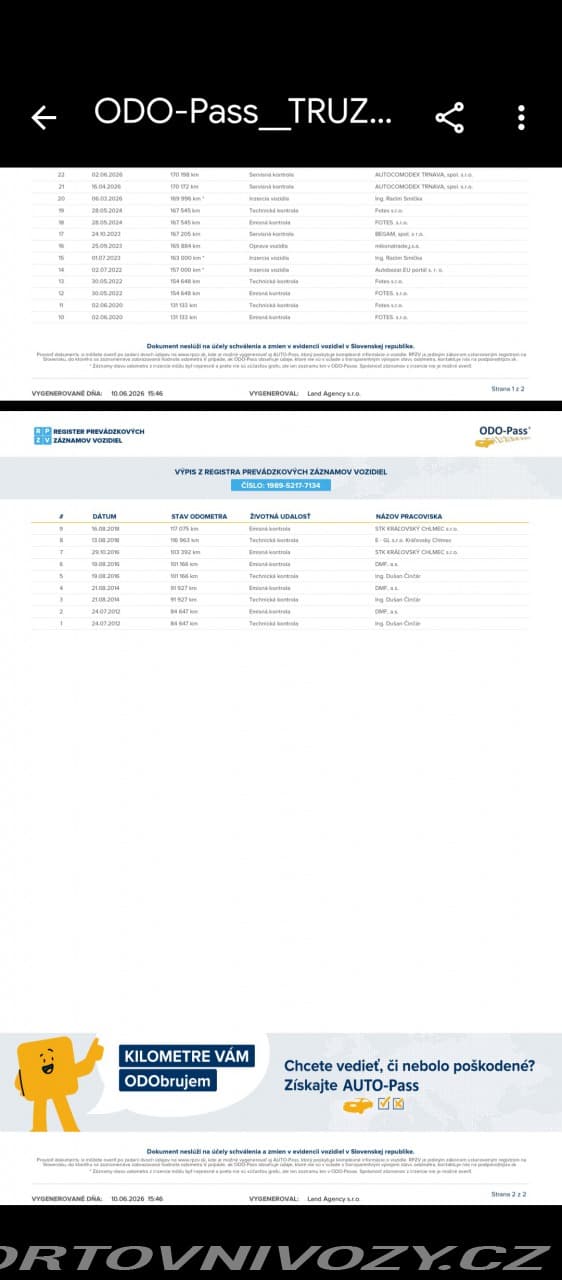Tap the ODO-Pass logo on page two
The height and width of the screenshot is (1280, 562).
pyautogui.click(x=504, y=435)
